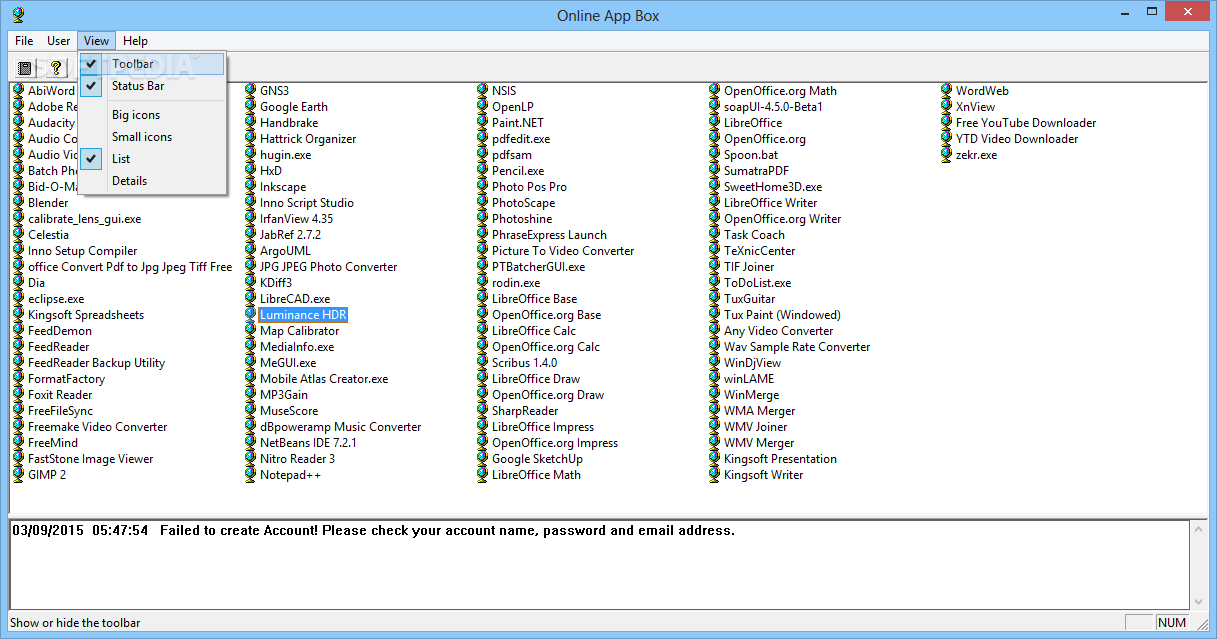
Task: Click the icon next to LibreOffice Base
Action: tap(483, 299)
